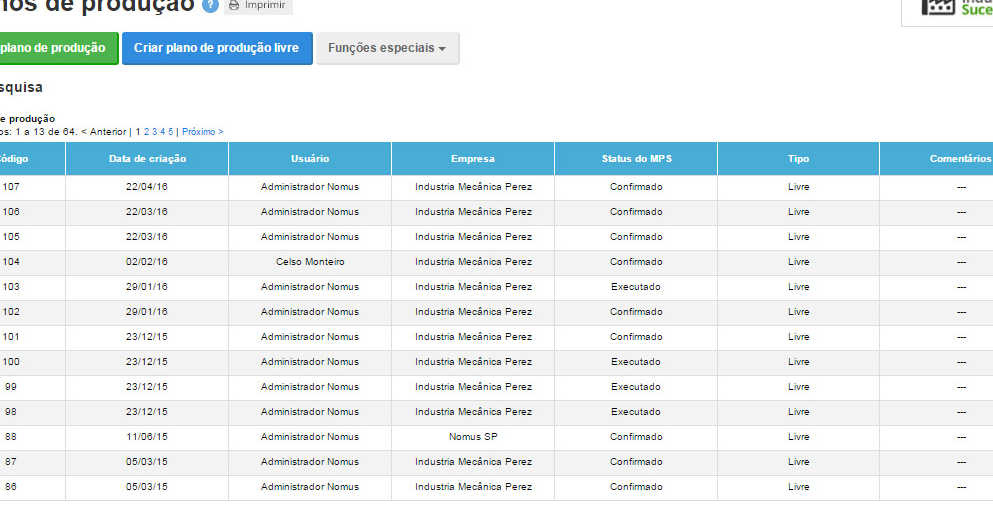This screenshot has height=517, width=993.
Task: Click Executado status in row 100
Action: [x=636, y=362]
